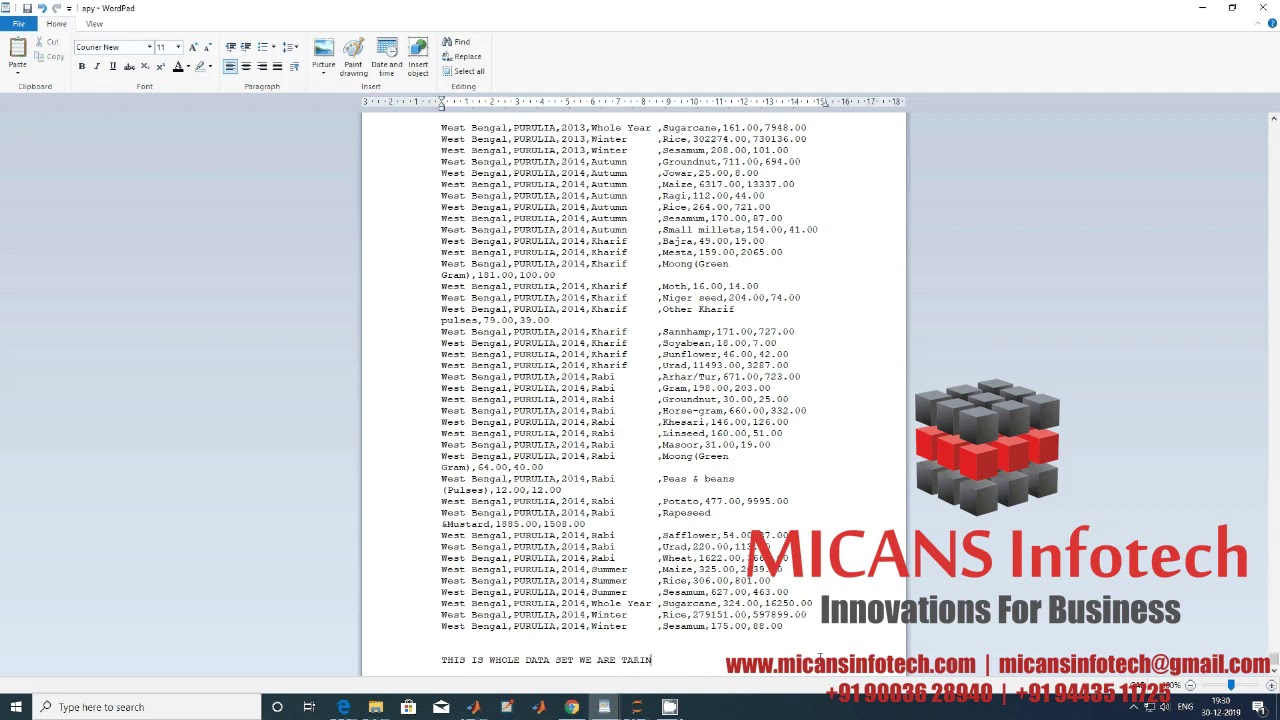Align text to the left

pos(230,67)
